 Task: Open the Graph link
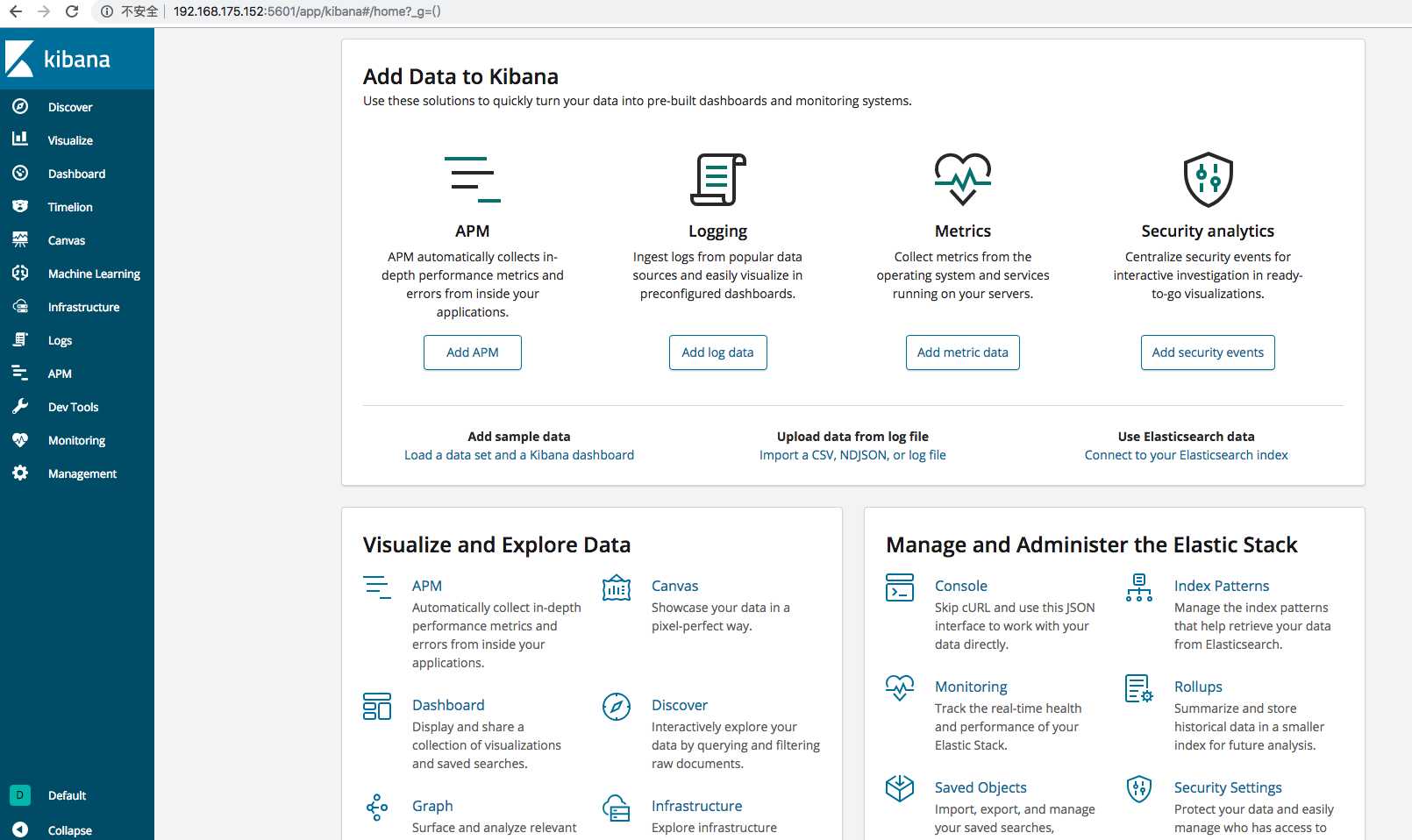coord(432,806)
